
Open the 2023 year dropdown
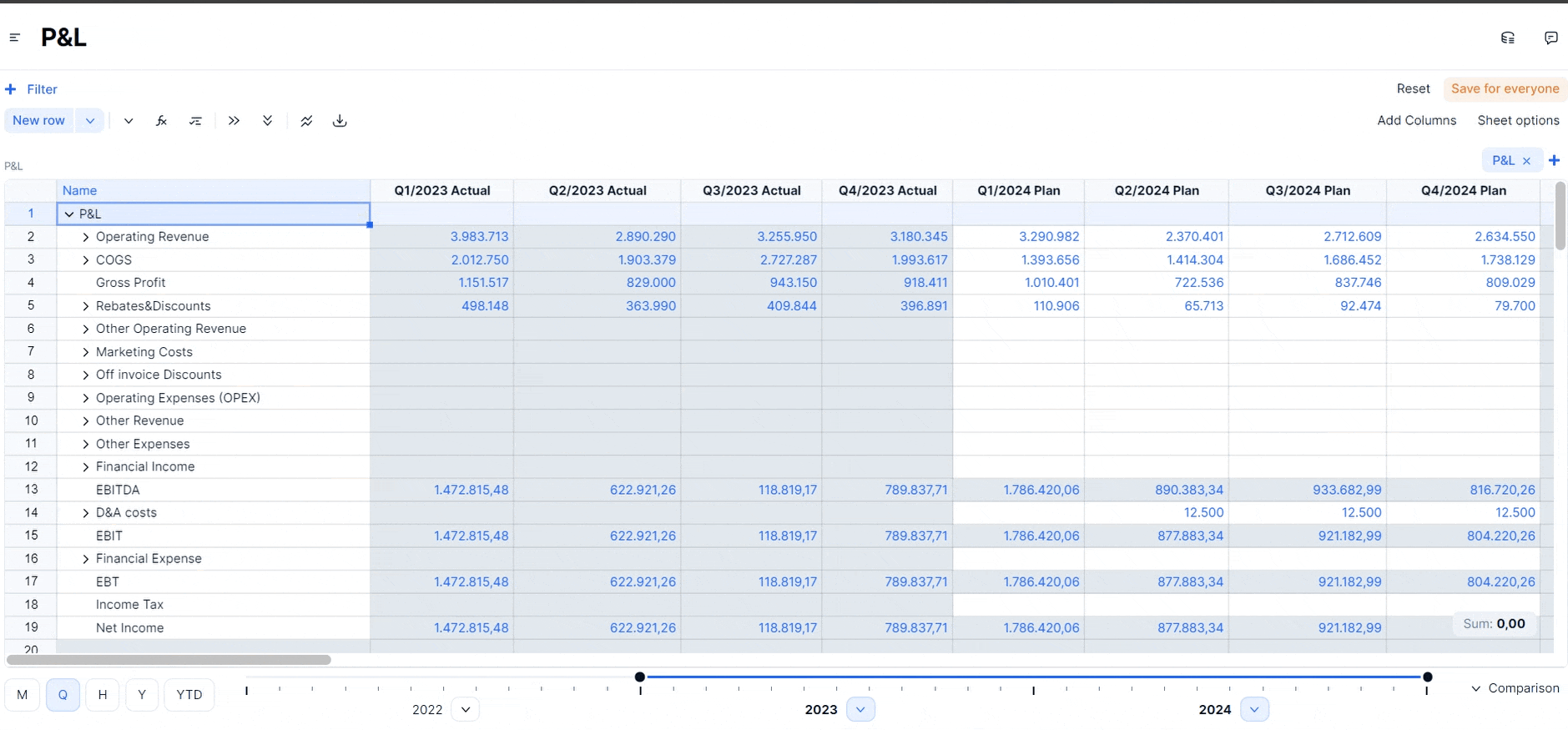tap(860, 709)
